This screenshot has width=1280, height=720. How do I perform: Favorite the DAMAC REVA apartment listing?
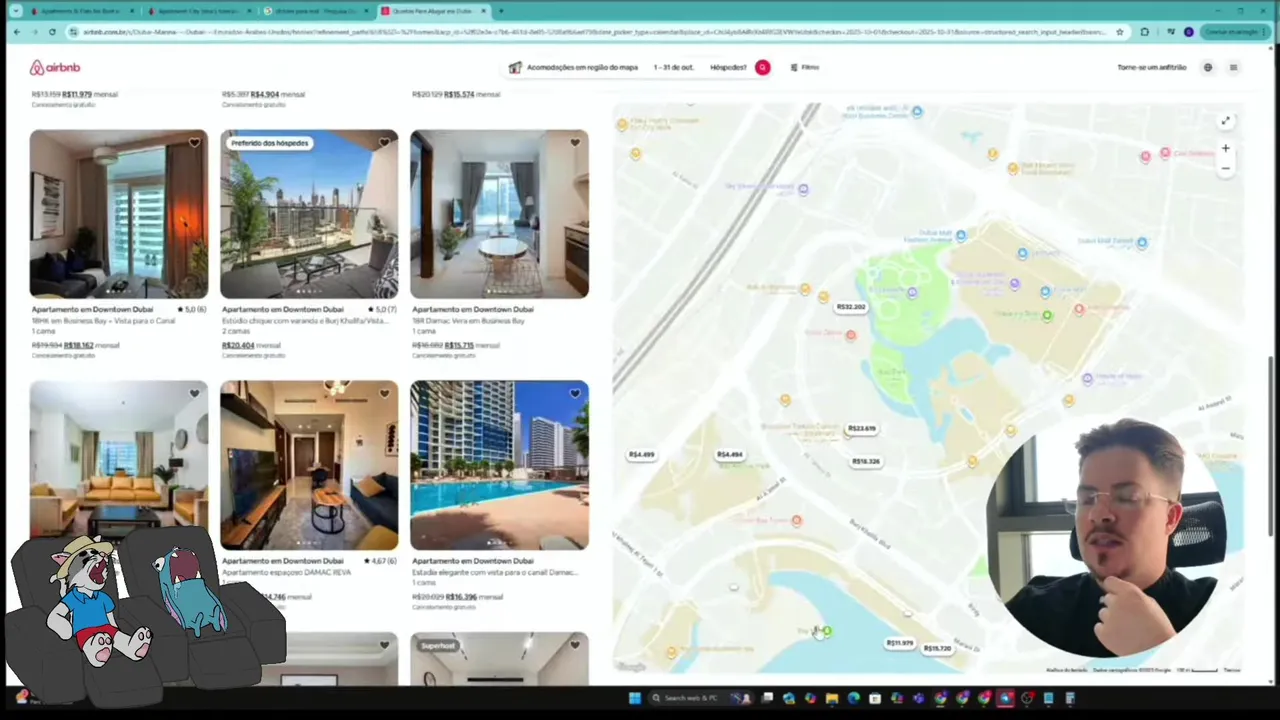pyautogui.click(x=384, y=393)
